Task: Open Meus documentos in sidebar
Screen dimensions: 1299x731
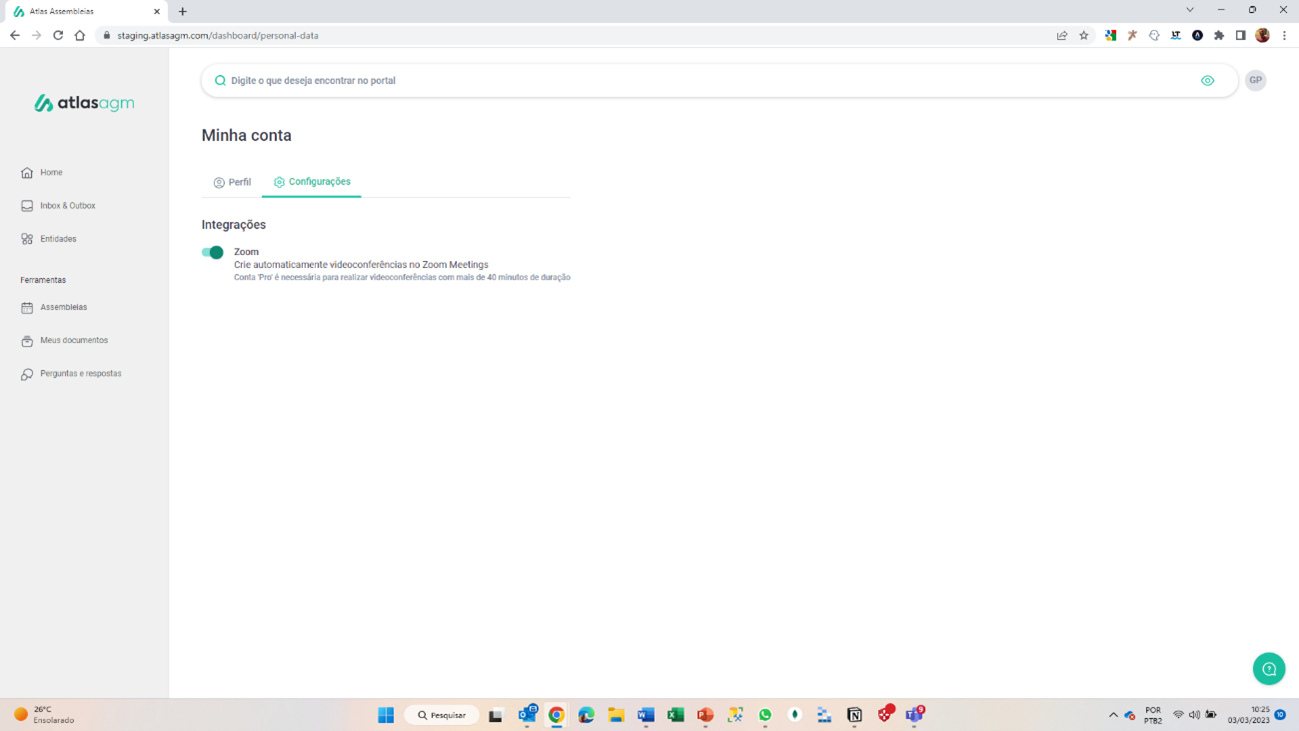Action: (x=73, y=340)
